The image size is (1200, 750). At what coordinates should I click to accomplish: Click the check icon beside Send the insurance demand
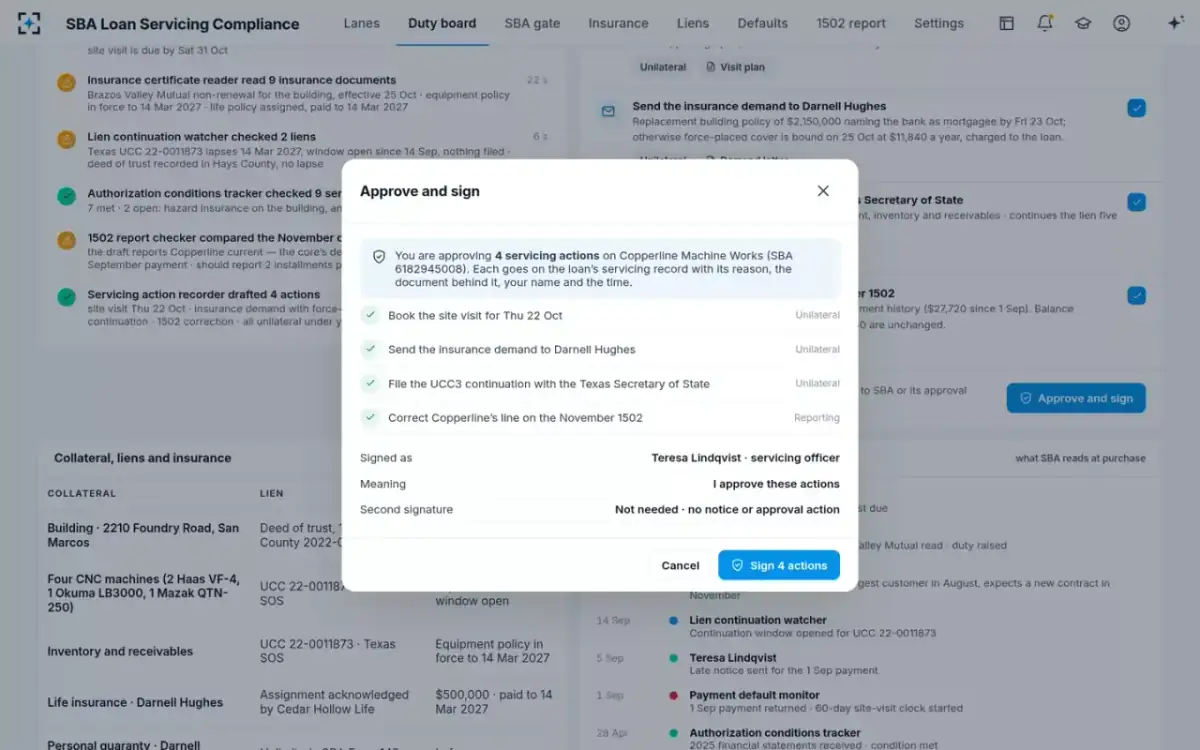click(370, 349)
